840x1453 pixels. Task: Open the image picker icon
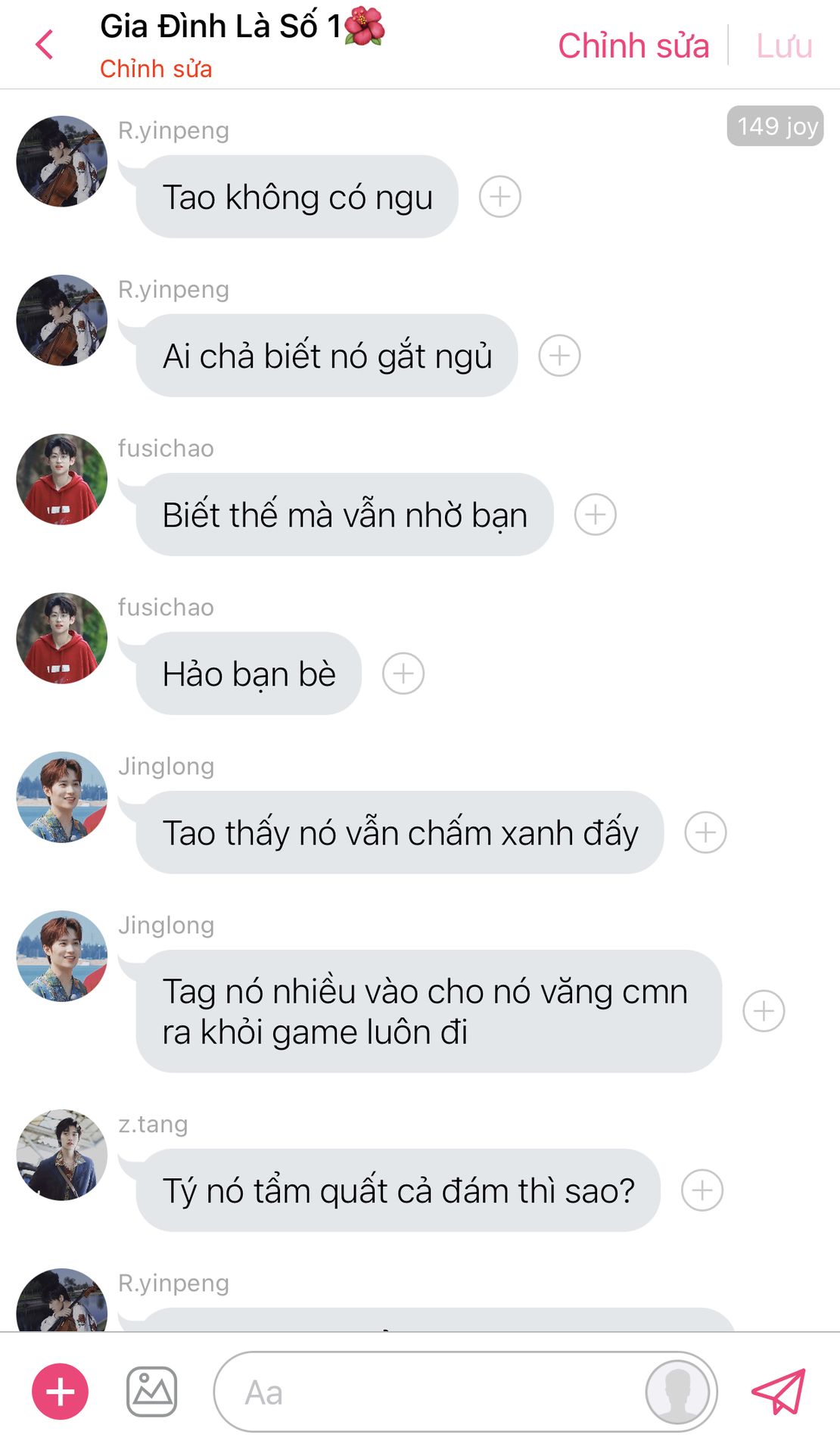pyautogui.click(x=151, y=1392)
